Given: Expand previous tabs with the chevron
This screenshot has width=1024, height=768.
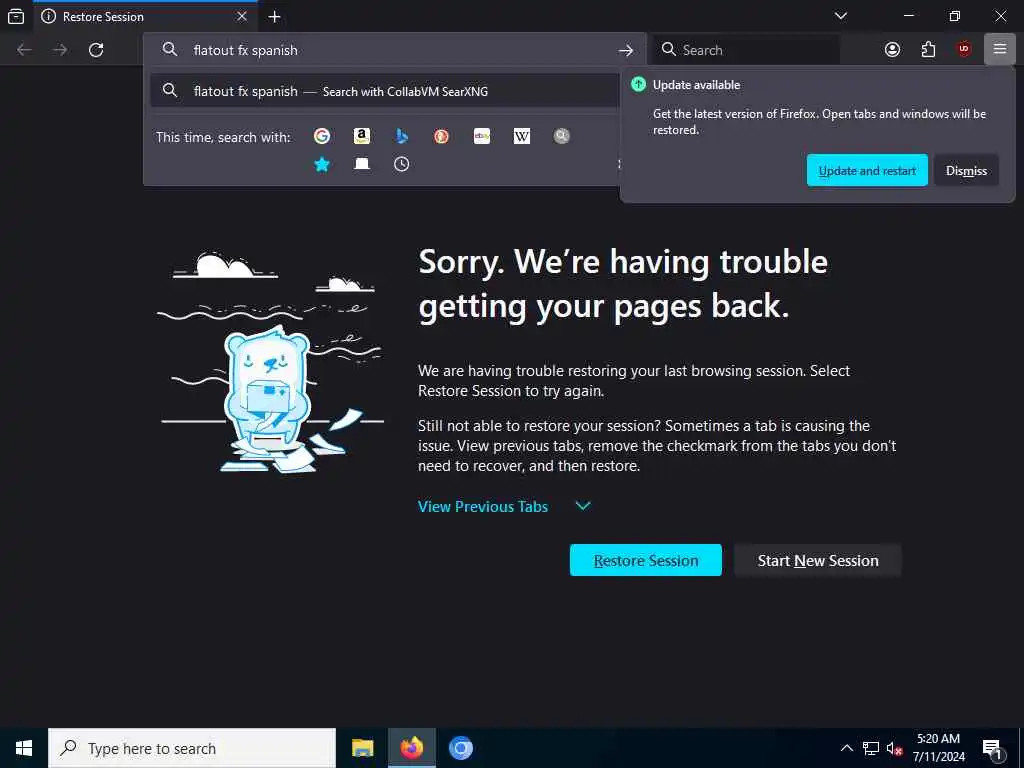Looking at the screenshot, I should coord(583,506).
